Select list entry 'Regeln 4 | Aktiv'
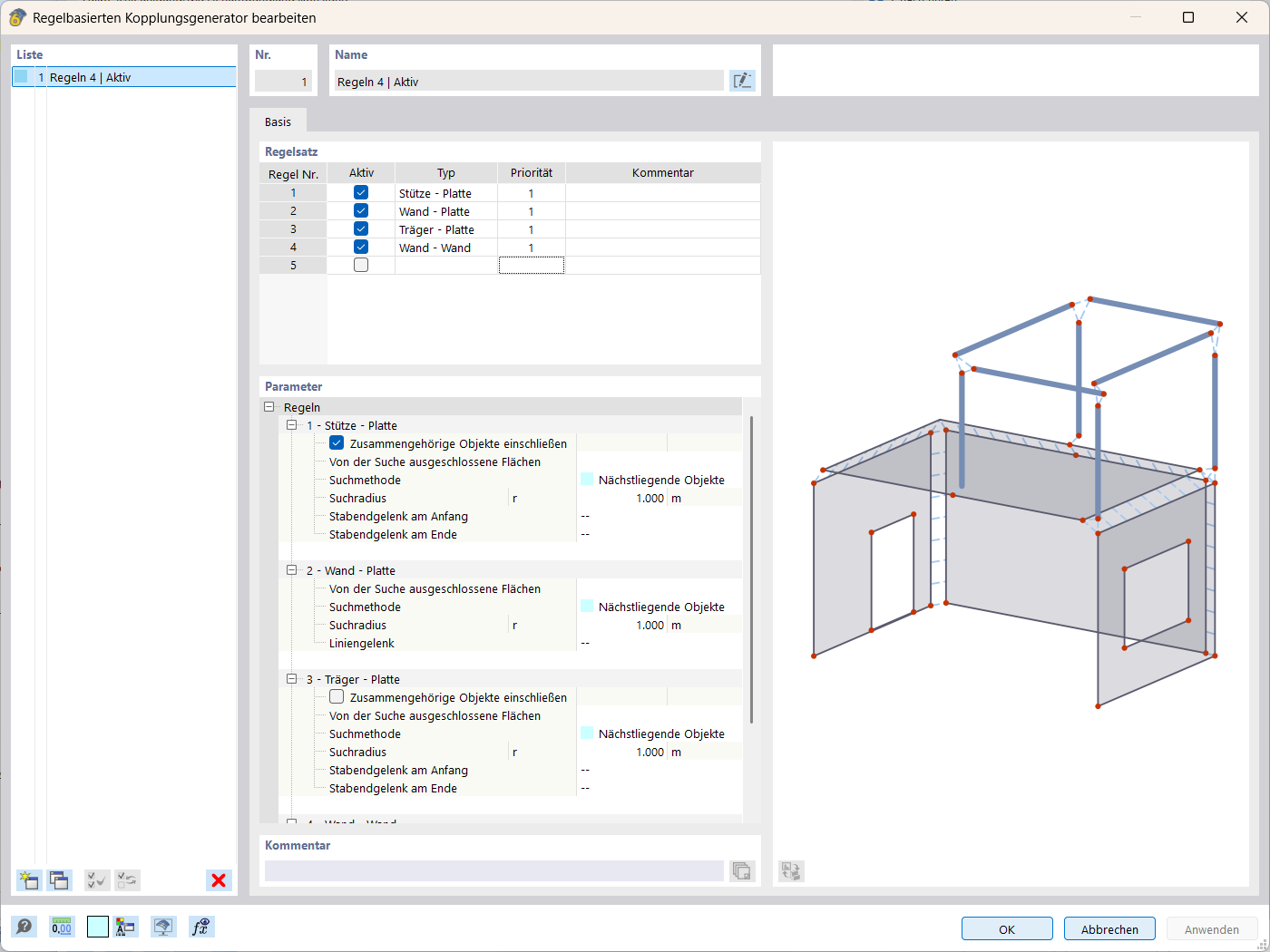1270x952 pixels. pyautogui.click(x=124, y=77)
